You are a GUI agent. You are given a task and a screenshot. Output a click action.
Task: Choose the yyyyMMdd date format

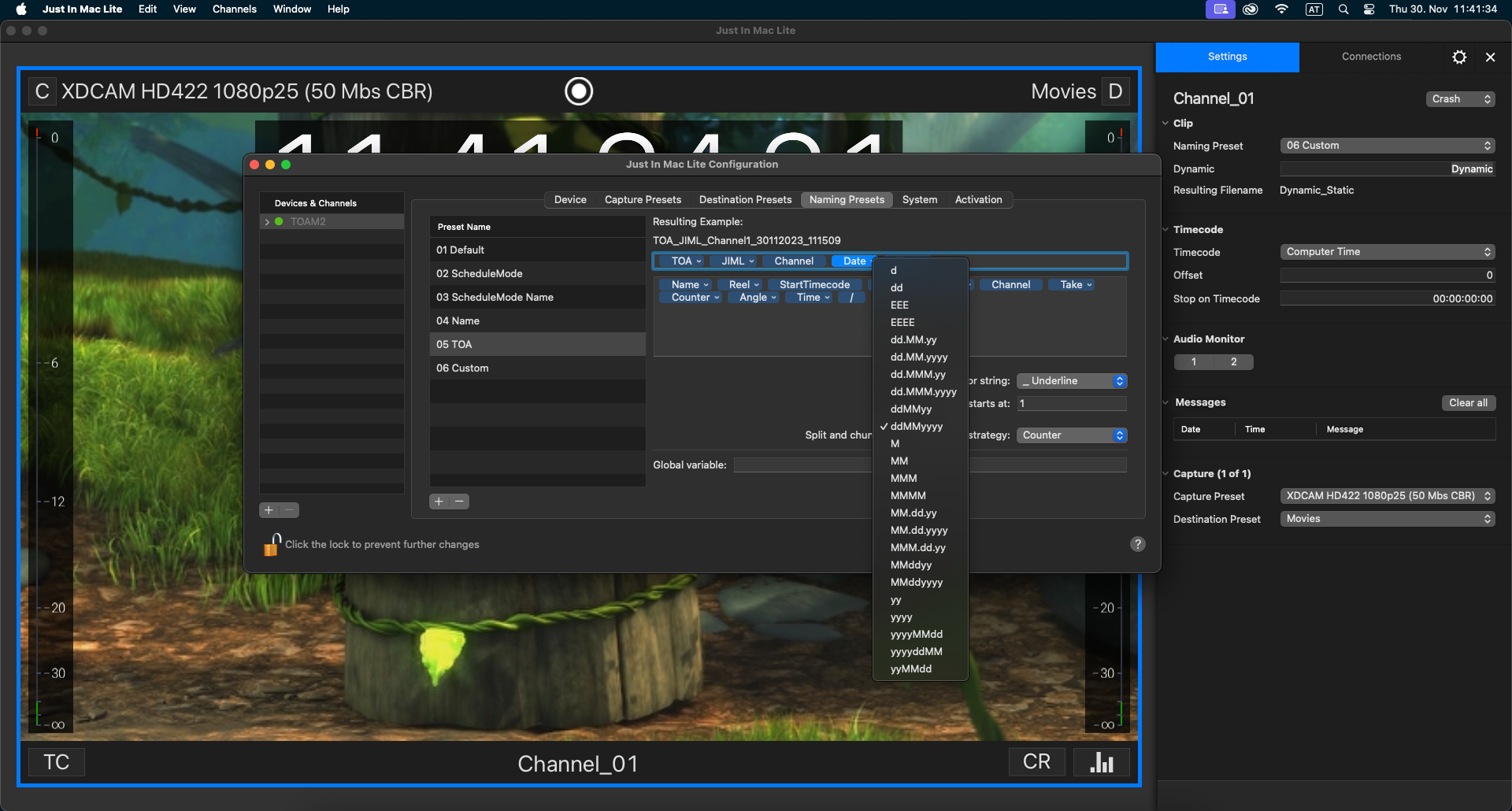click(921, 635)
